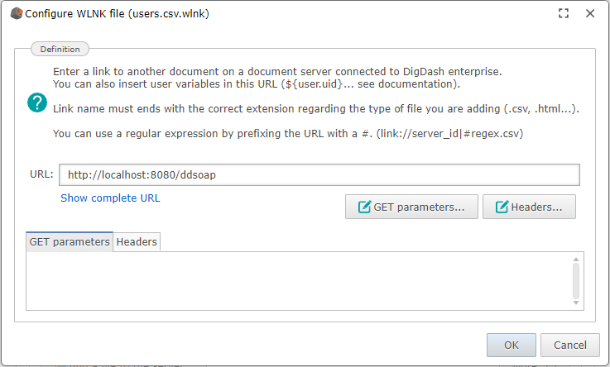The height and width of the screenshot is (367, 610).
Task: Click the teal question mark help icon
Action: click(x=37, y=102)
